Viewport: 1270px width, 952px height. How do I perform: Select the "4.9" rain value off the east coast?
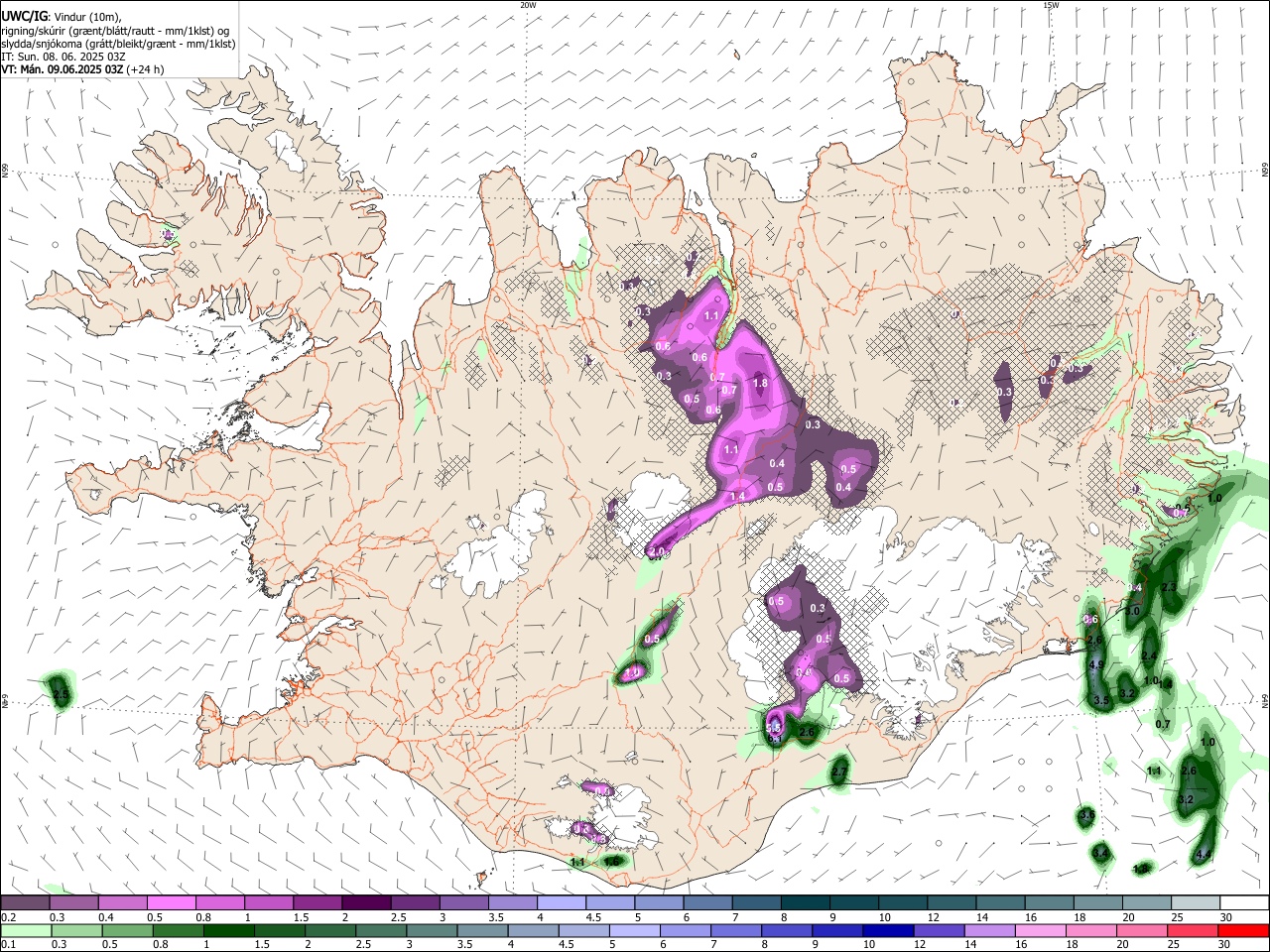pyautogui.click(x=1096, y=664)
